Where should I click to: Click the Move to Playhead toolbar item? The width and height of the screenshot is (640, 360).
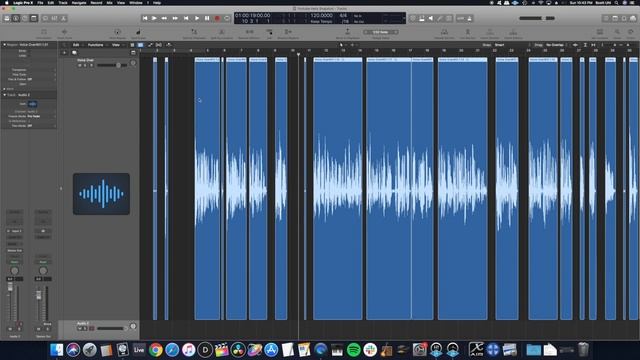point(347,33)
